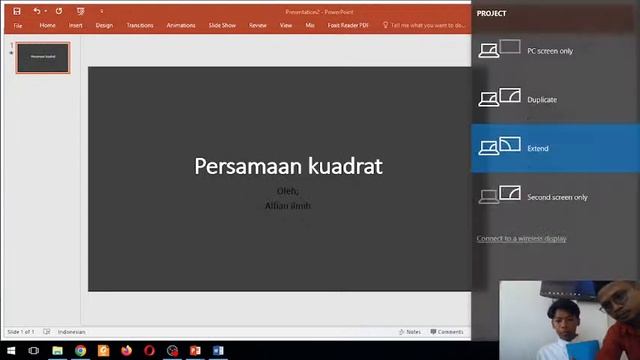Viewport: 640px width, 360px height.
Task: Open the Foxit Reader PDF tab
Action: (348, 25)
